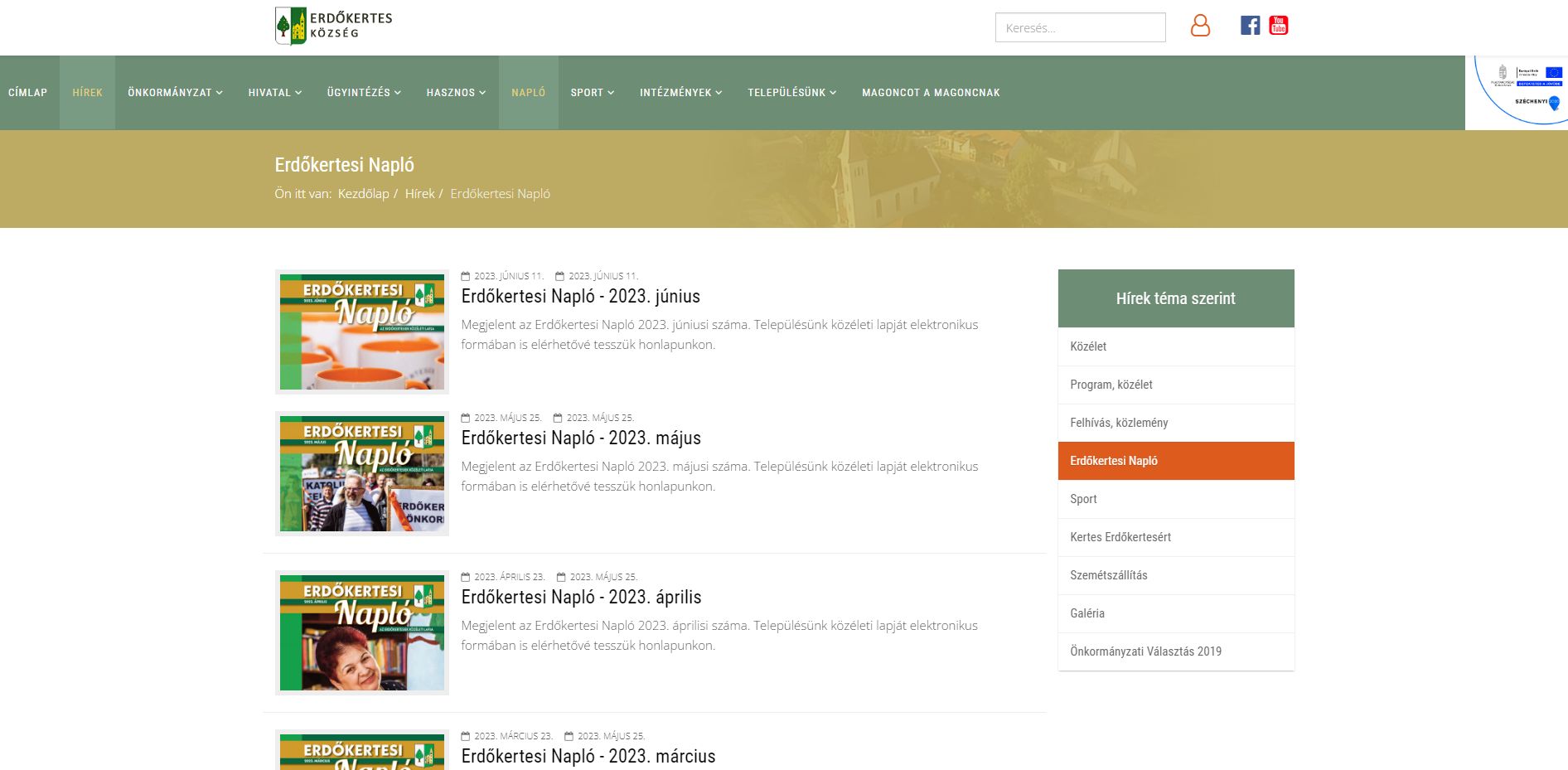Expand the Intézmények dropdown menu
Screen dimensions: 1568x770
(680, 93)
